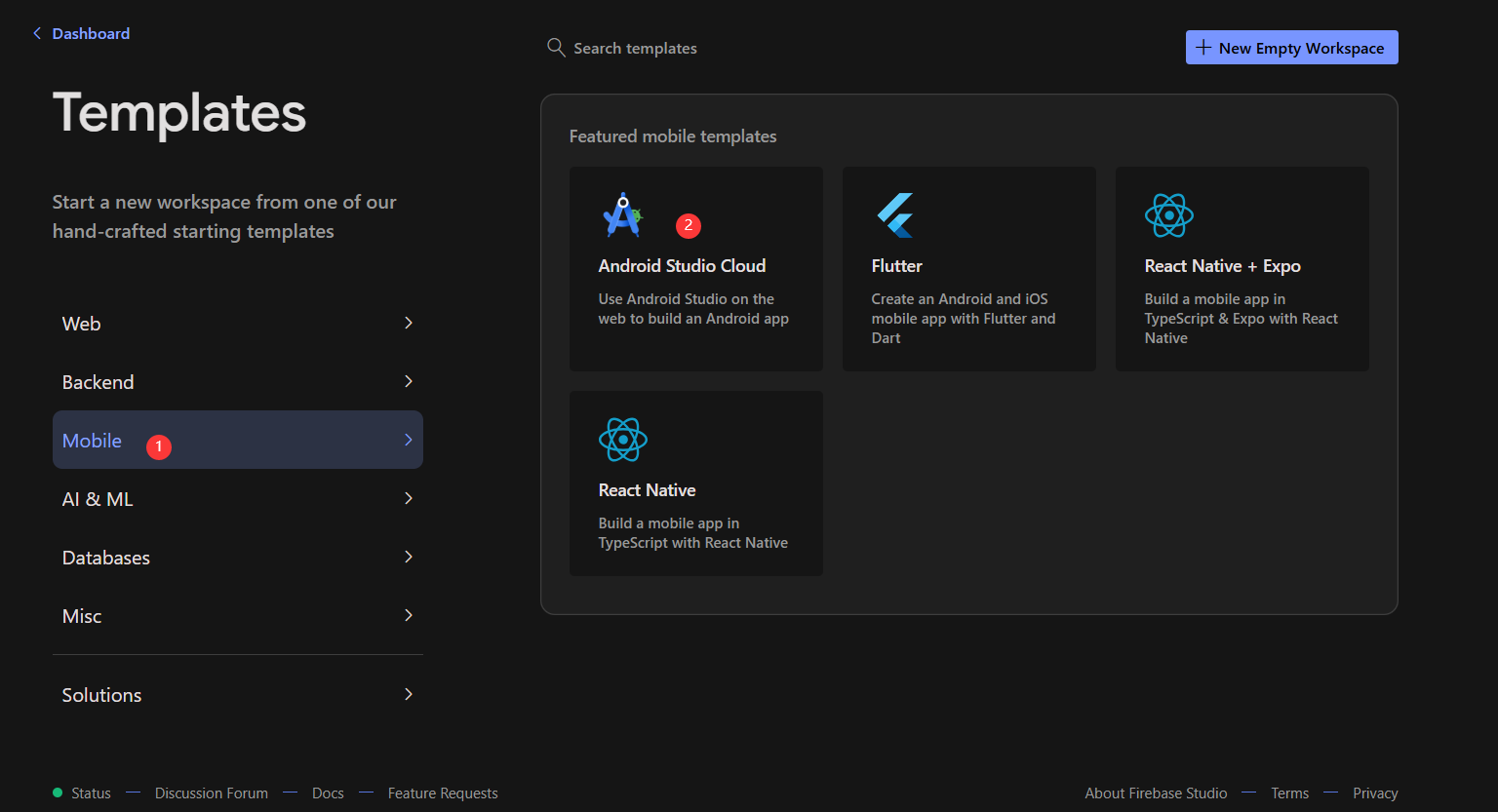Click the Flutter logo icon

click(x=895, y=215)
